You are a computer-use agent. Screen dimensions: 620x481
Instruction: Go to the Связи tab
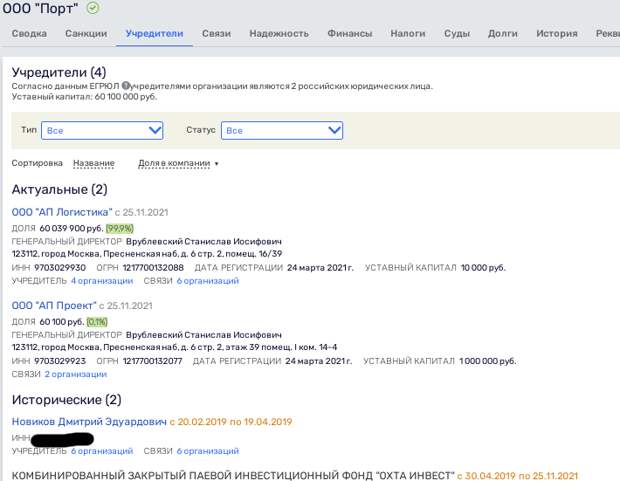click(x=216, y=34)
